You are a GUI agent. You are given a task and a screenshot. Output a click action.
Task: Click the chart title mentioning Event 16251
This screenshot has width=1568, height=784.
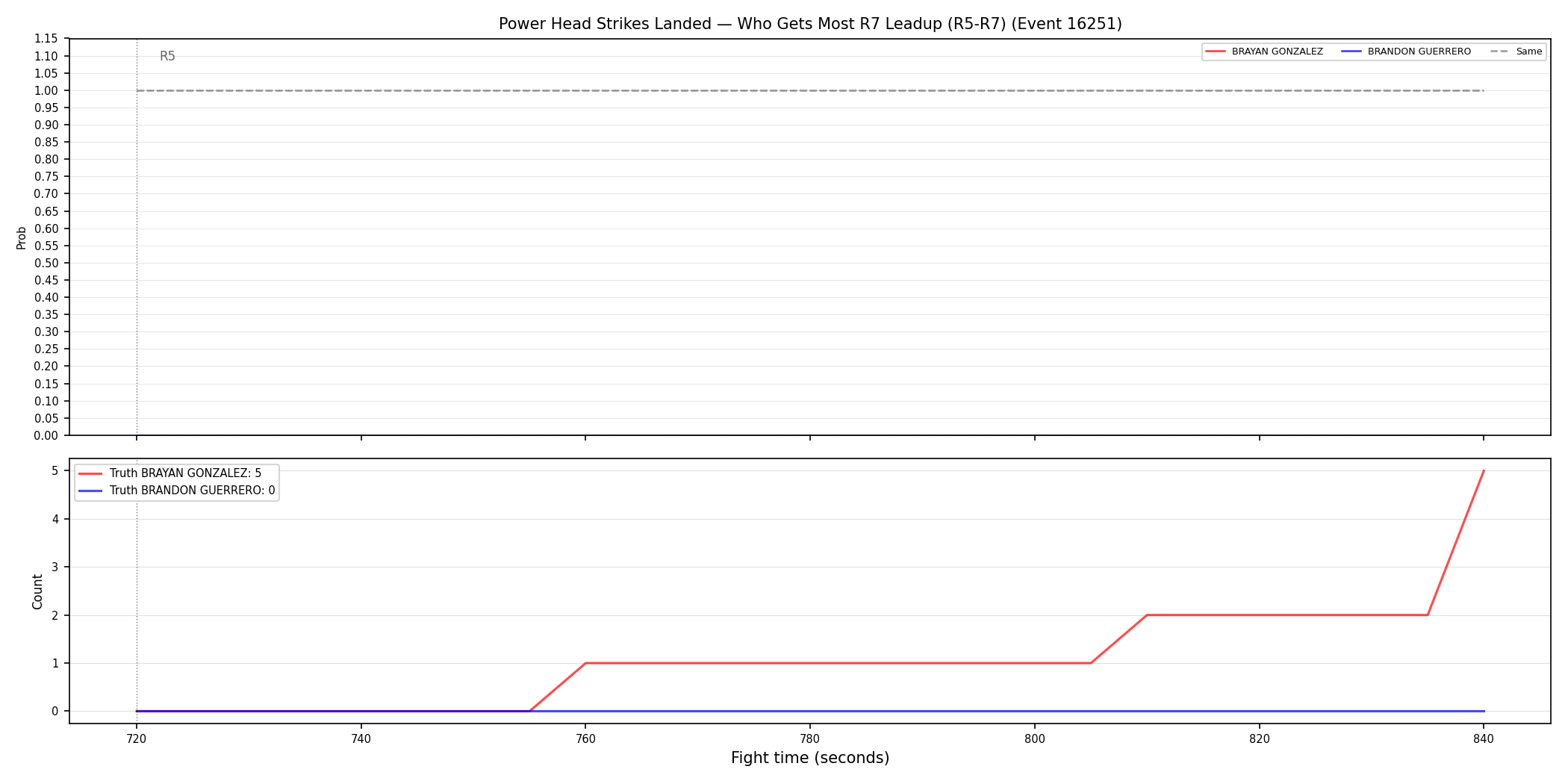click(810, 24)
